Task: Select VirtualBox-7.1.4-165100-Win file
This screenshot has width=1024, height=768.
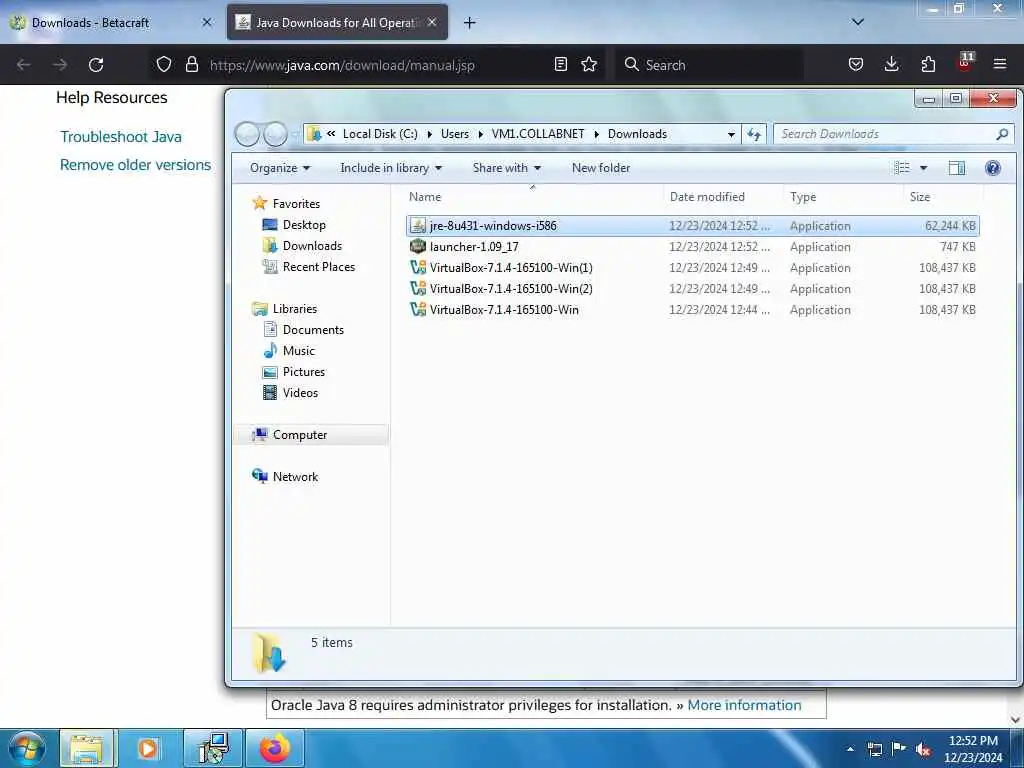Action: coord(693,310)
